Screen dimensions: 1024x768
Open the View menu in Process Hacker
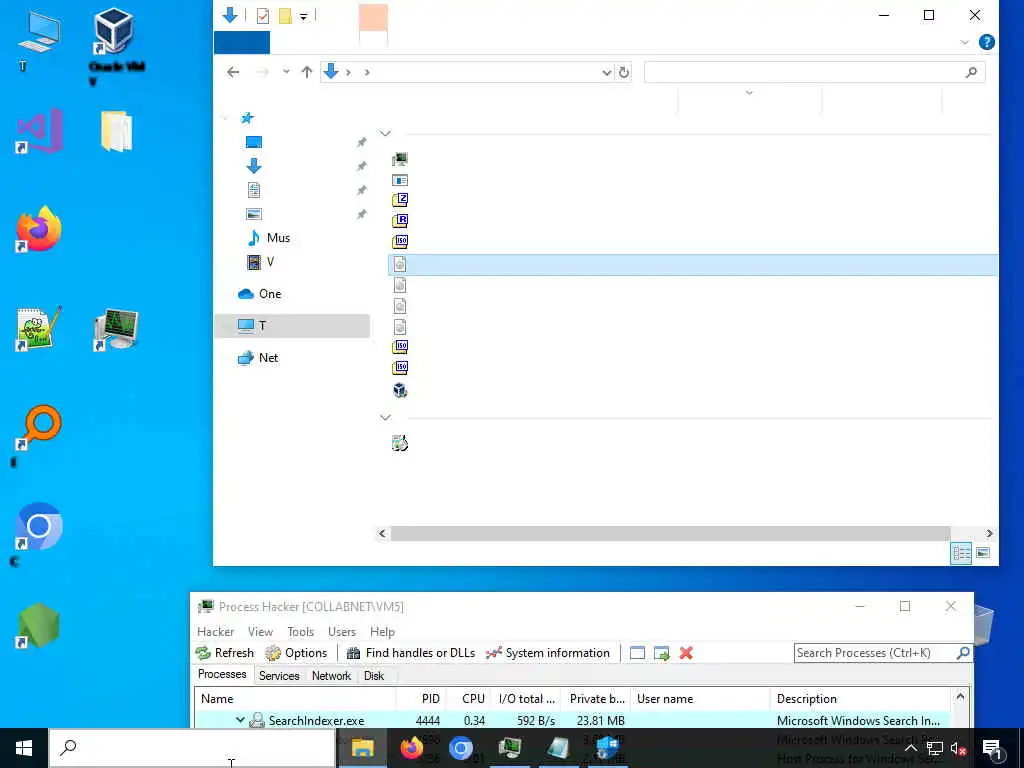(x=260, y=632)
